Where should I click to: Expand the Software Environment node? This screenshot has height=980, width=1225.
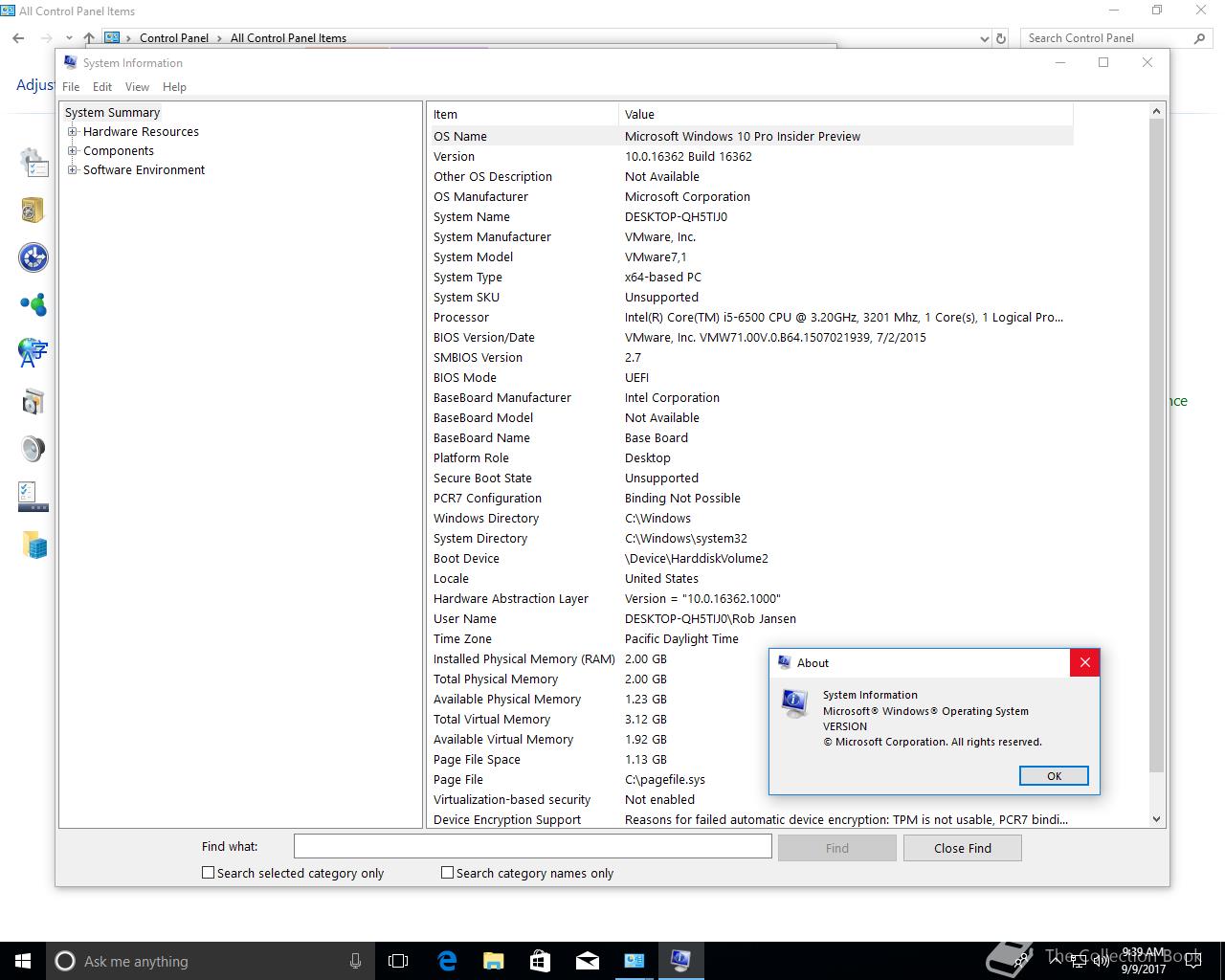pyautogui.click(x=72, y=170)
